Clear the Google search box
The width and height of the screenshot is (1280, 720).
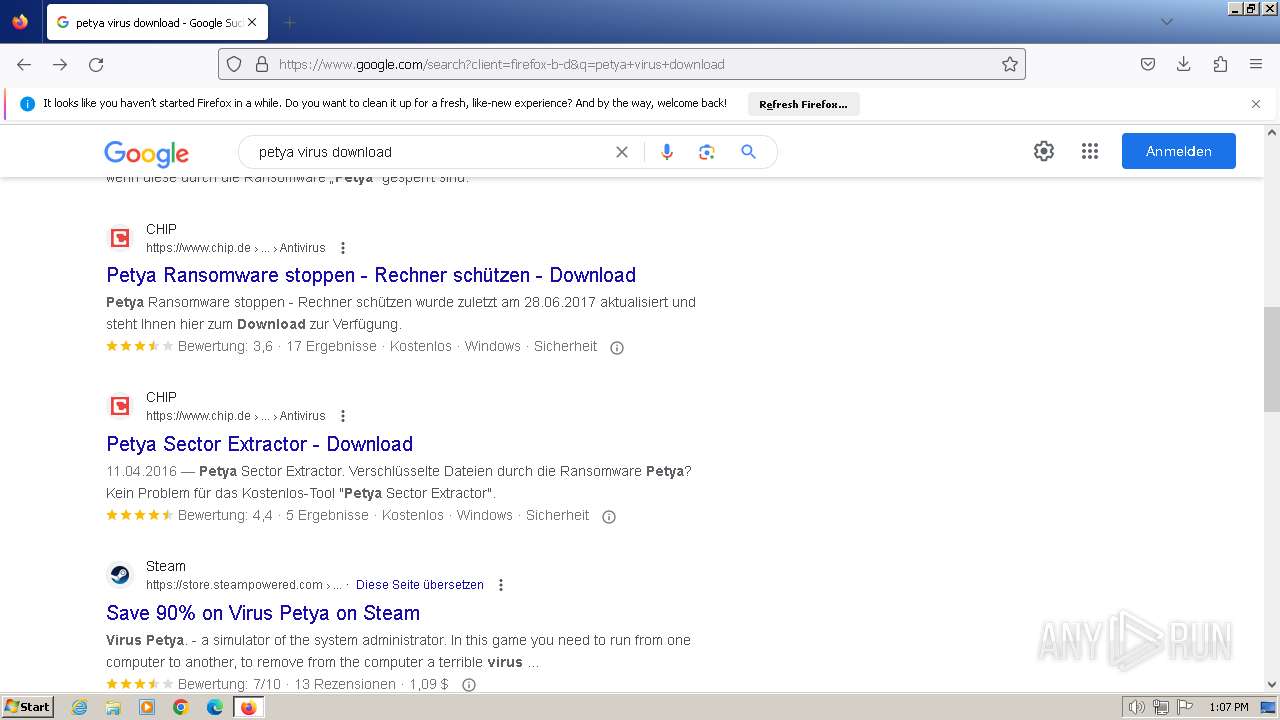[x=622, y=152]
